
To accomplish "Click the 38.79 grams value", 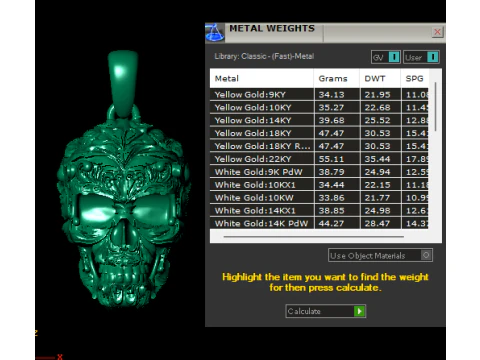I will point(331,172).
